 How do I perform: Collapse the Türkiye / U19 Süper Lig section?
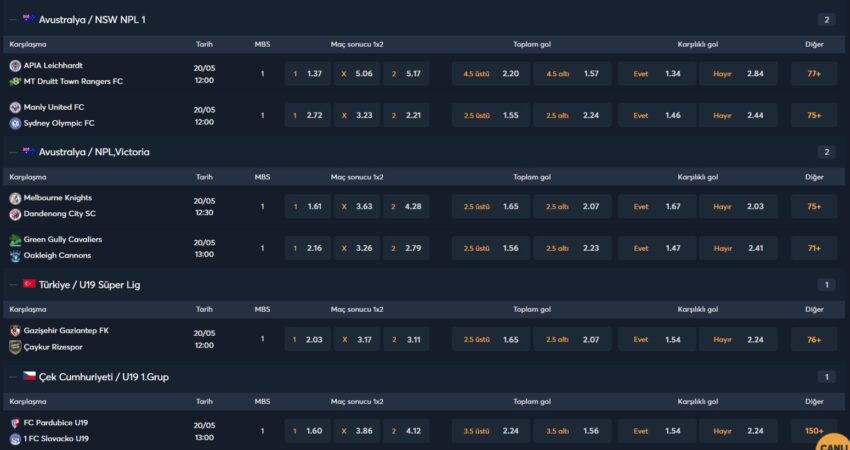pos(12,284)
